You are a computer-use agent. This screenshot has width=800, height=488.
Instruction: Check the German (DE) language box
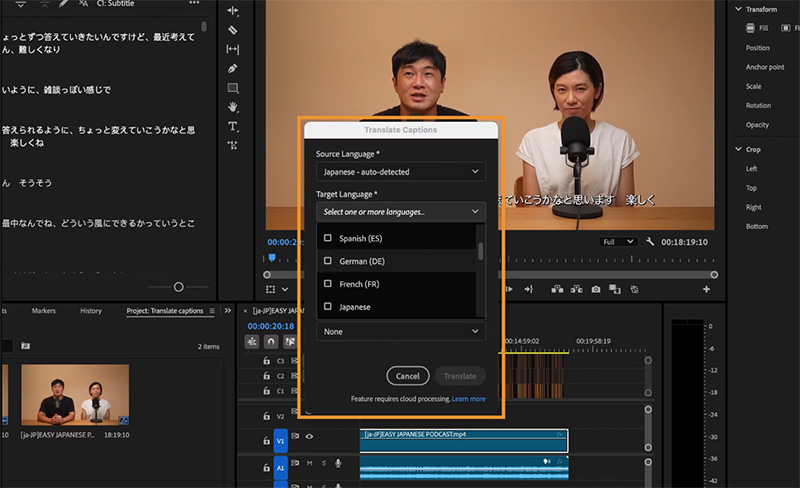(x=328, y=261)
